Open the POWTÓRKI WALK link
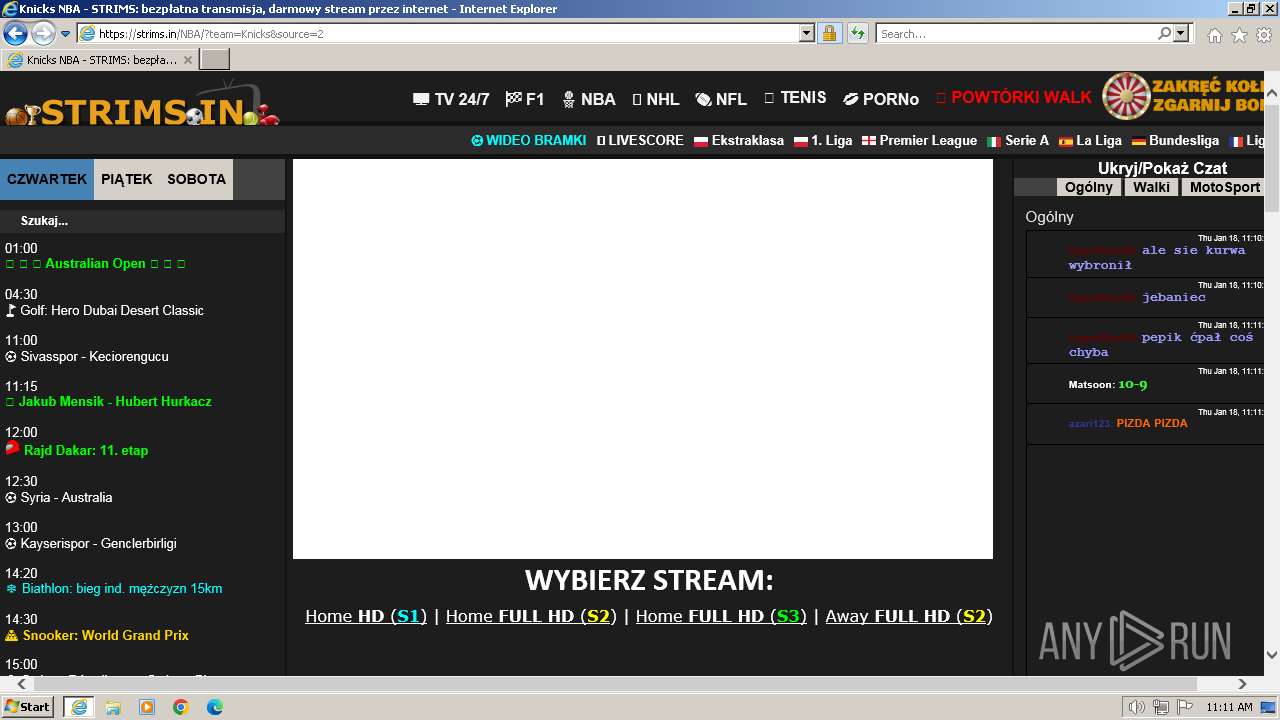1280x720 pixels. (1014, 98)
